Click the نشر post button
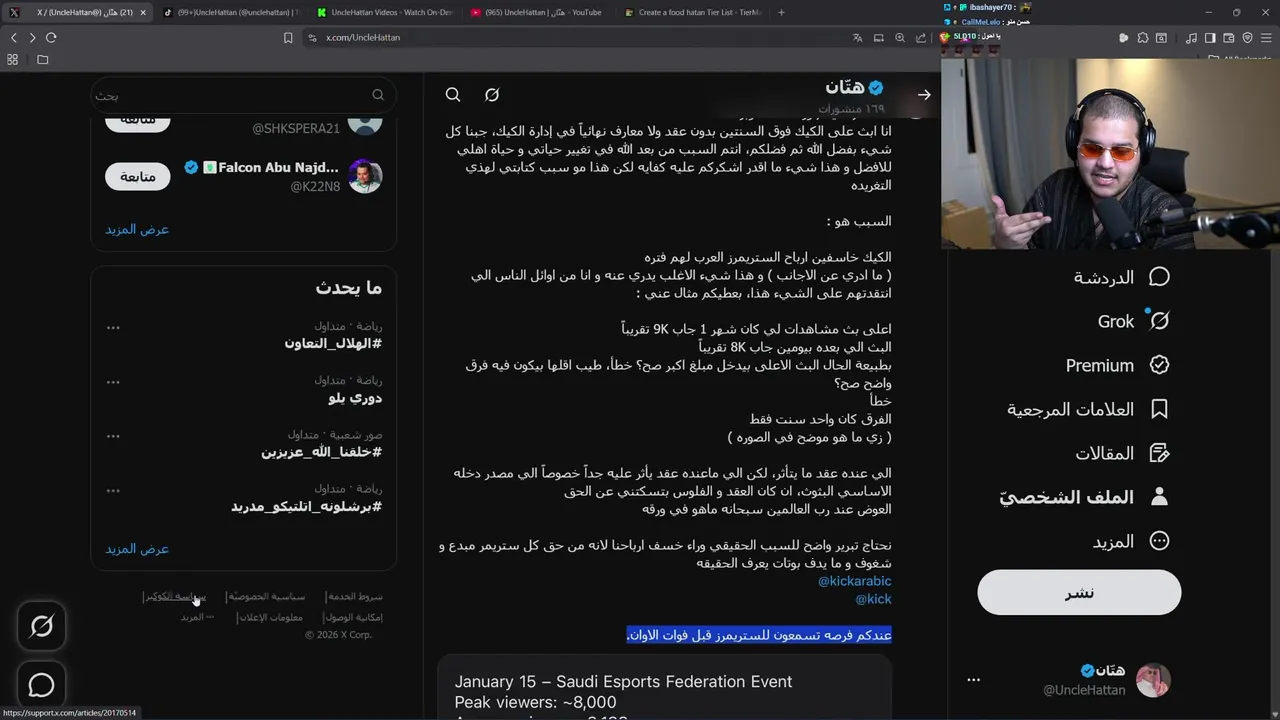The image size is (1280, 720). pos(1079,592)
